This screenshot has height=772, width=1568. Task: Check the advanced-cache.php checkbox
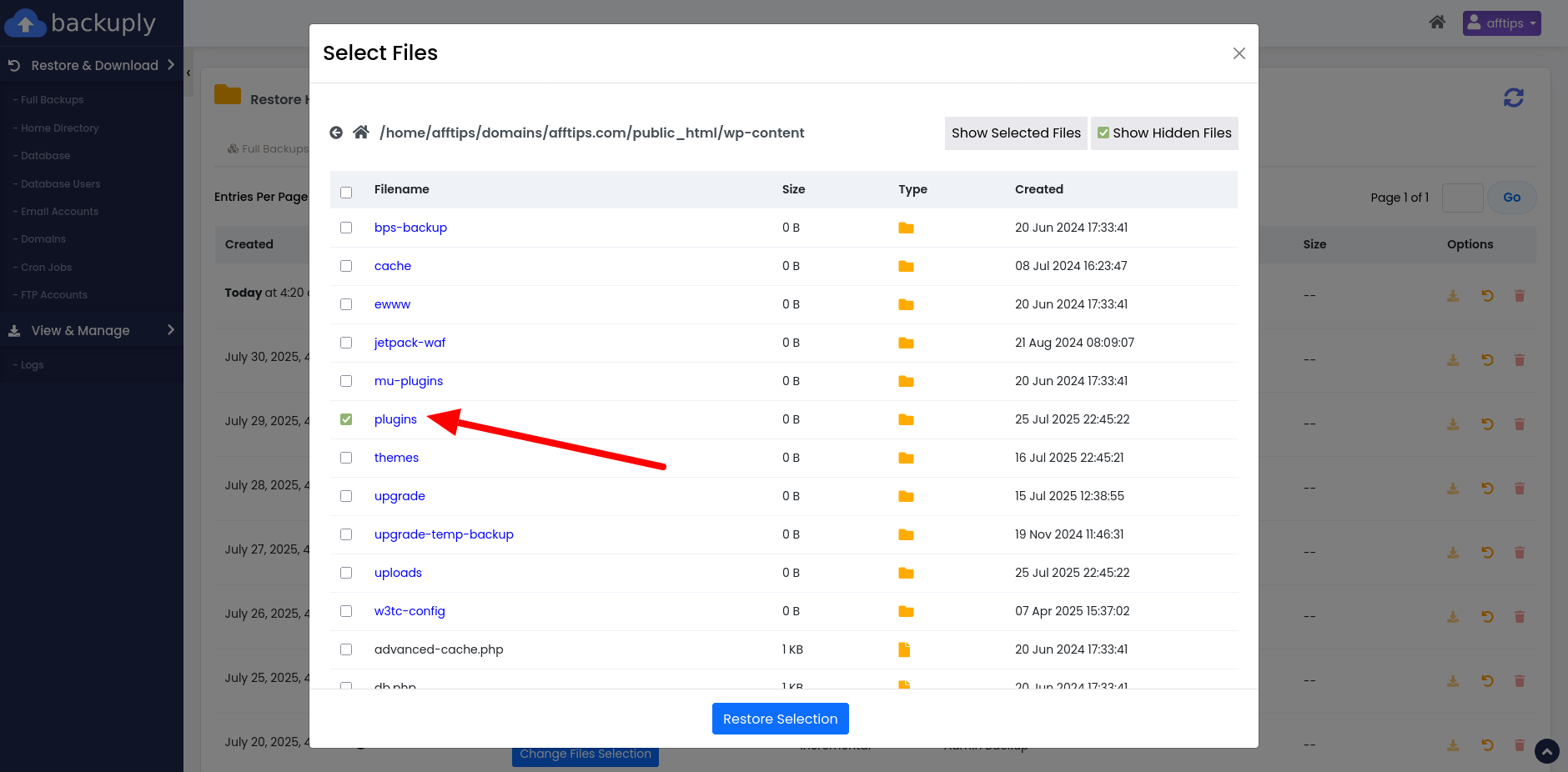coord(346,649)
